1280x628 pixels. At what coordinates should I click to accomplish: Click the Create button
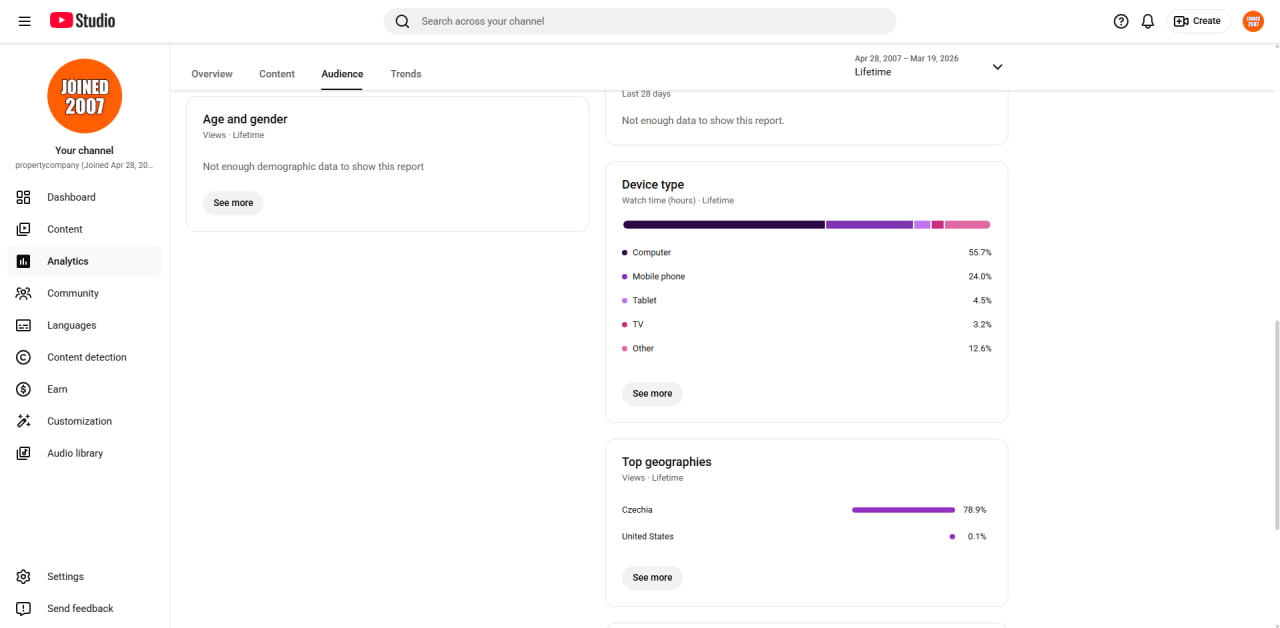[x=1198, y=21]
